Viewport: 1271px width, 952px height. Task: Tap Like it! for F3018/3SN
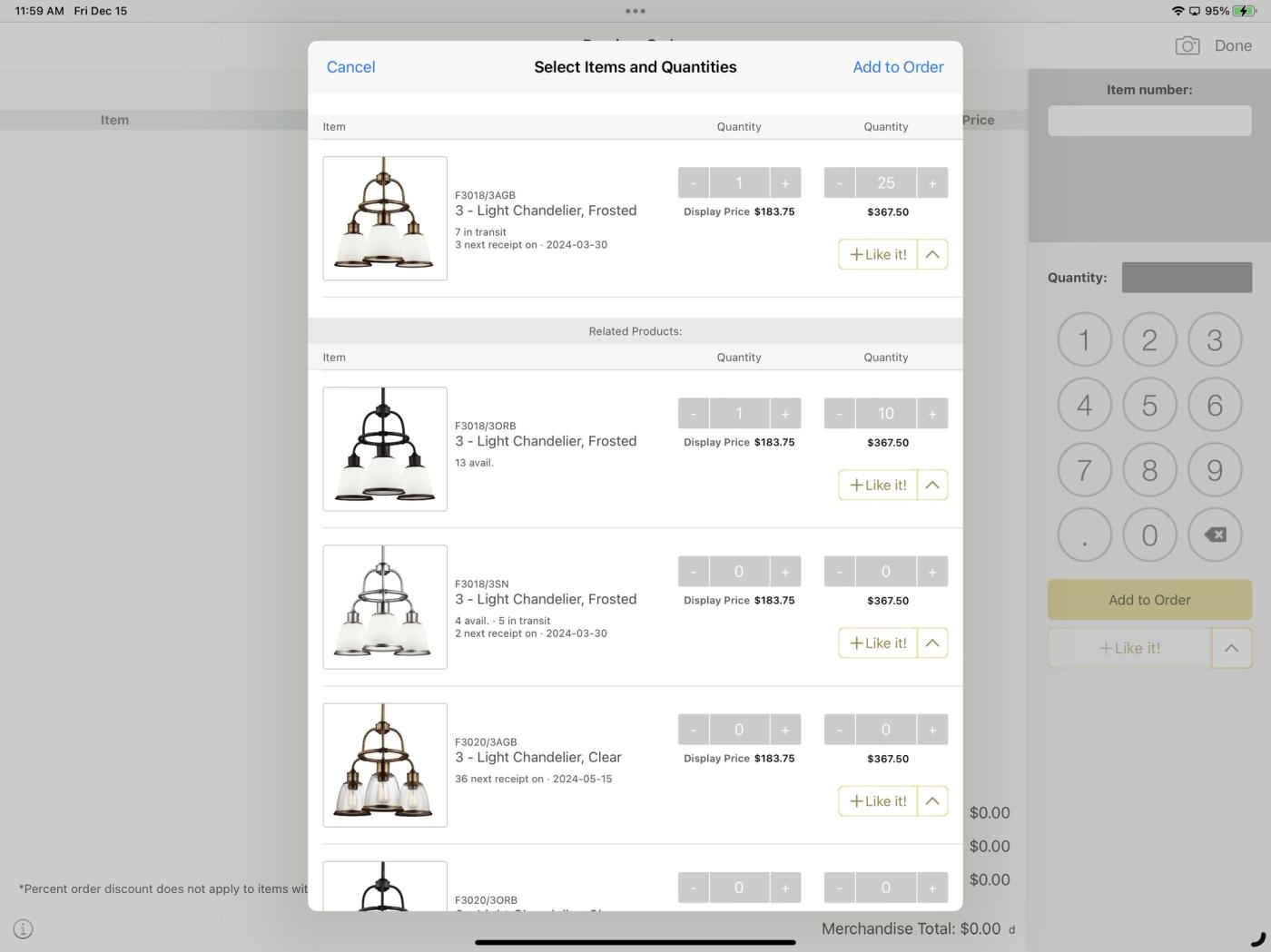(878, 643)
